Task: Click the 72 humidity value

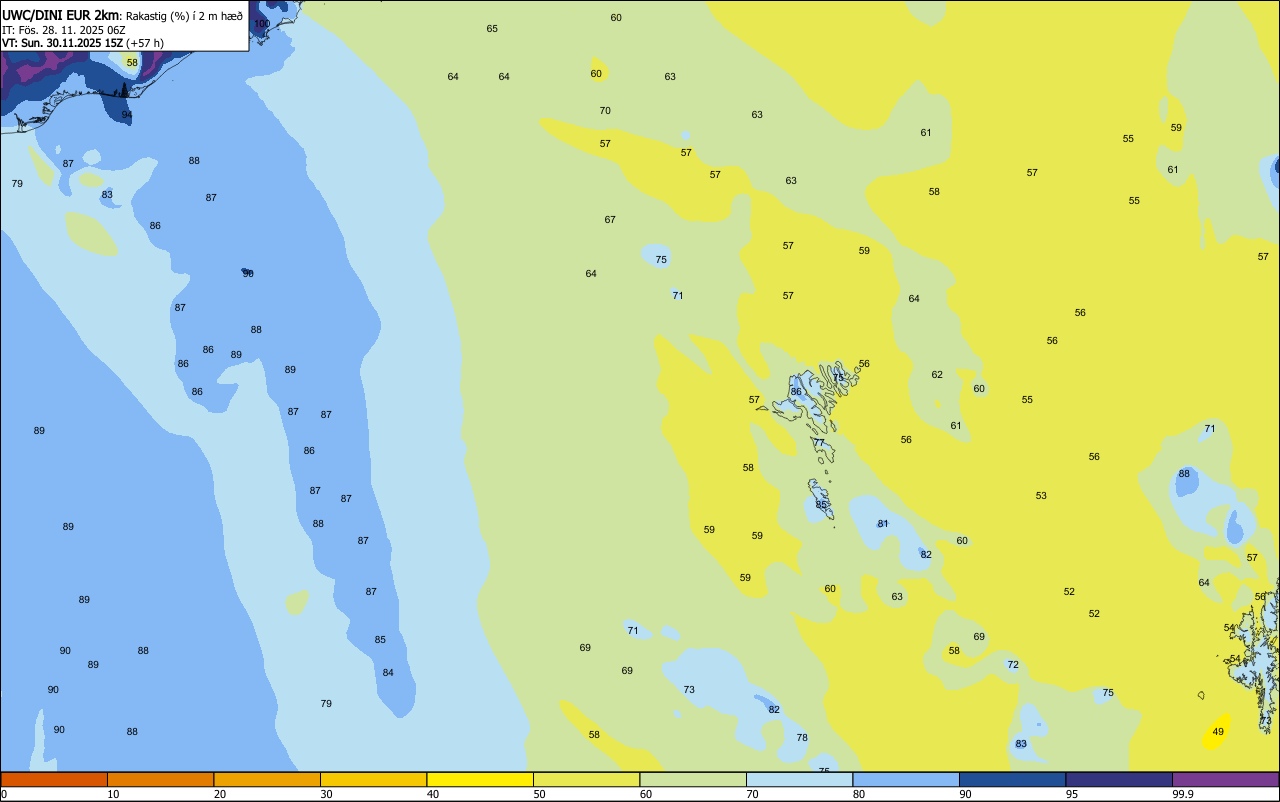Action: [x=1013, y=665]
